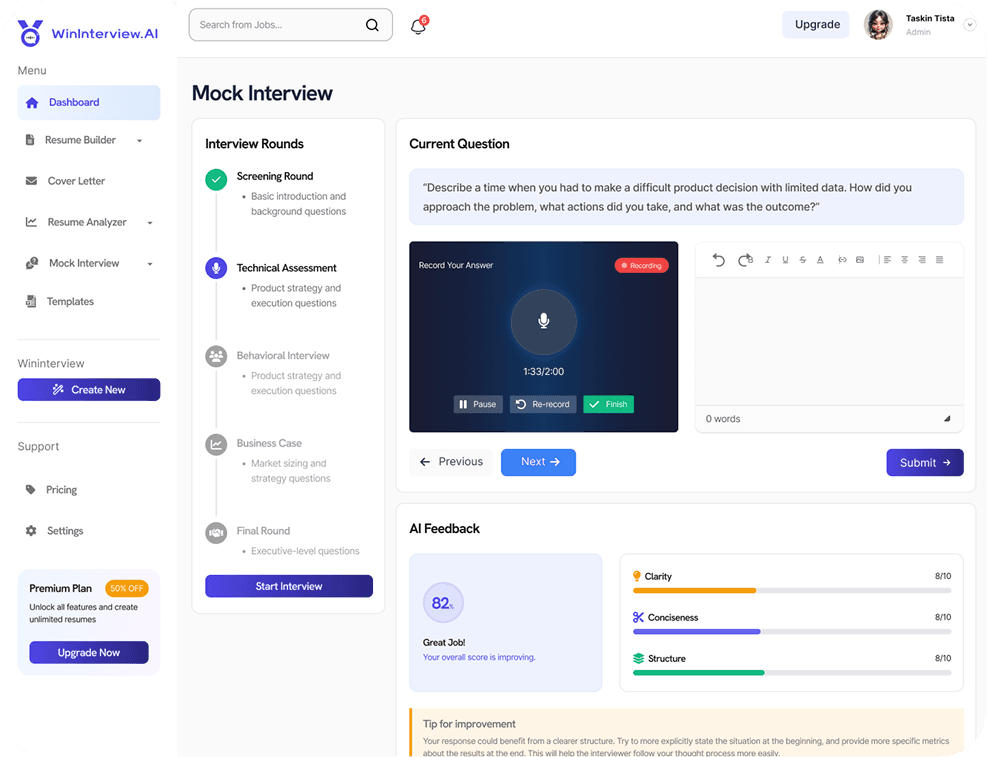Expand the Resume Builder submenu
987x757 pixels.
(x=140, y=141)
